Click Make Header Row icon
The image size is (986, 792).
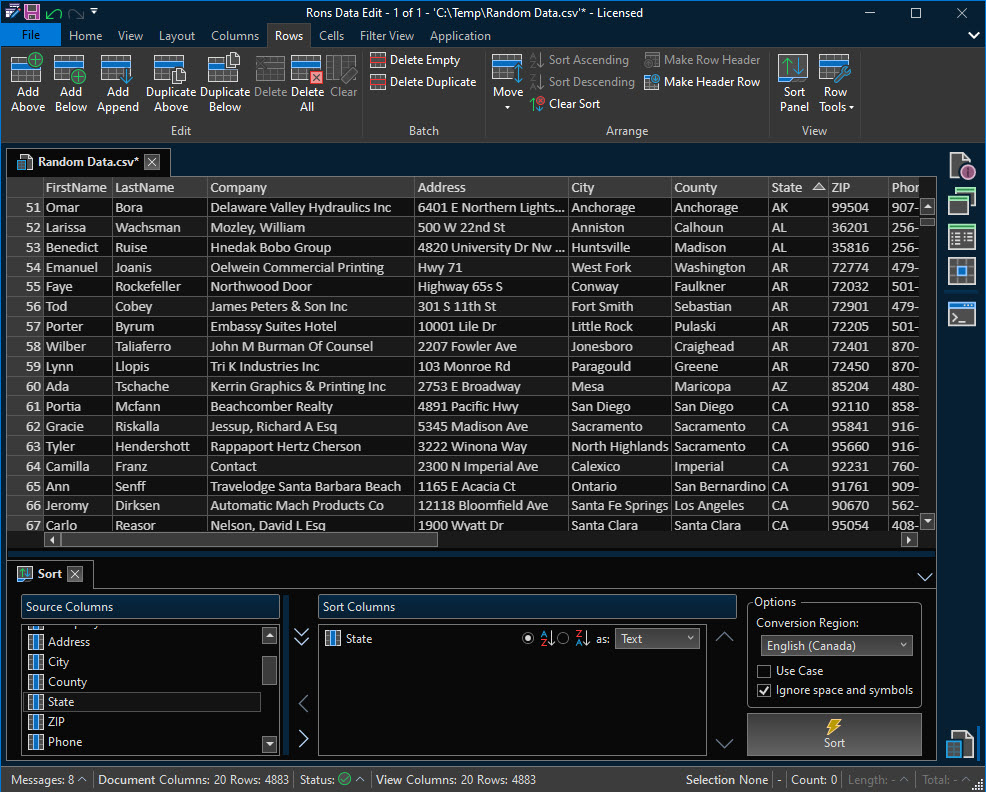pos(653,82)
